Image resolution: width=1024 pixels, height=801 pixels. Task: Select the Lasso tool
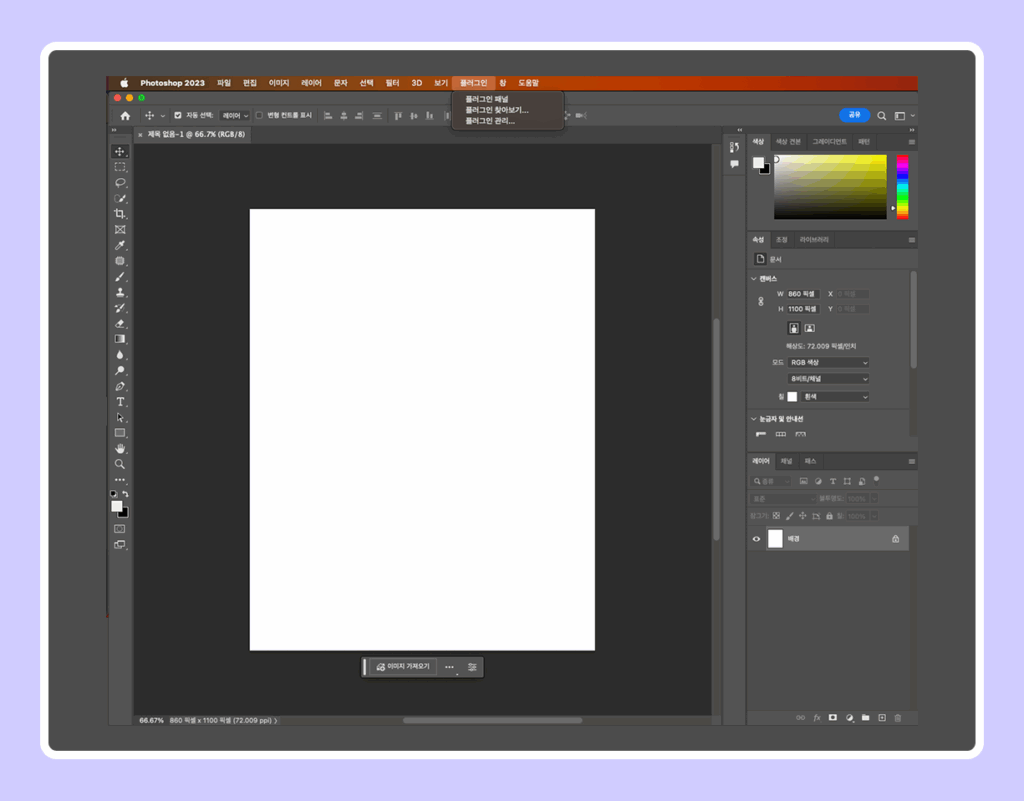click(120, 183)
